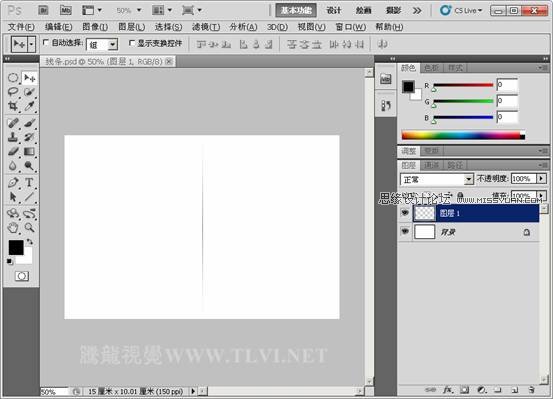Open 文件(F) menu
This screenshot has height=399, width=553.
click(21, 27)
